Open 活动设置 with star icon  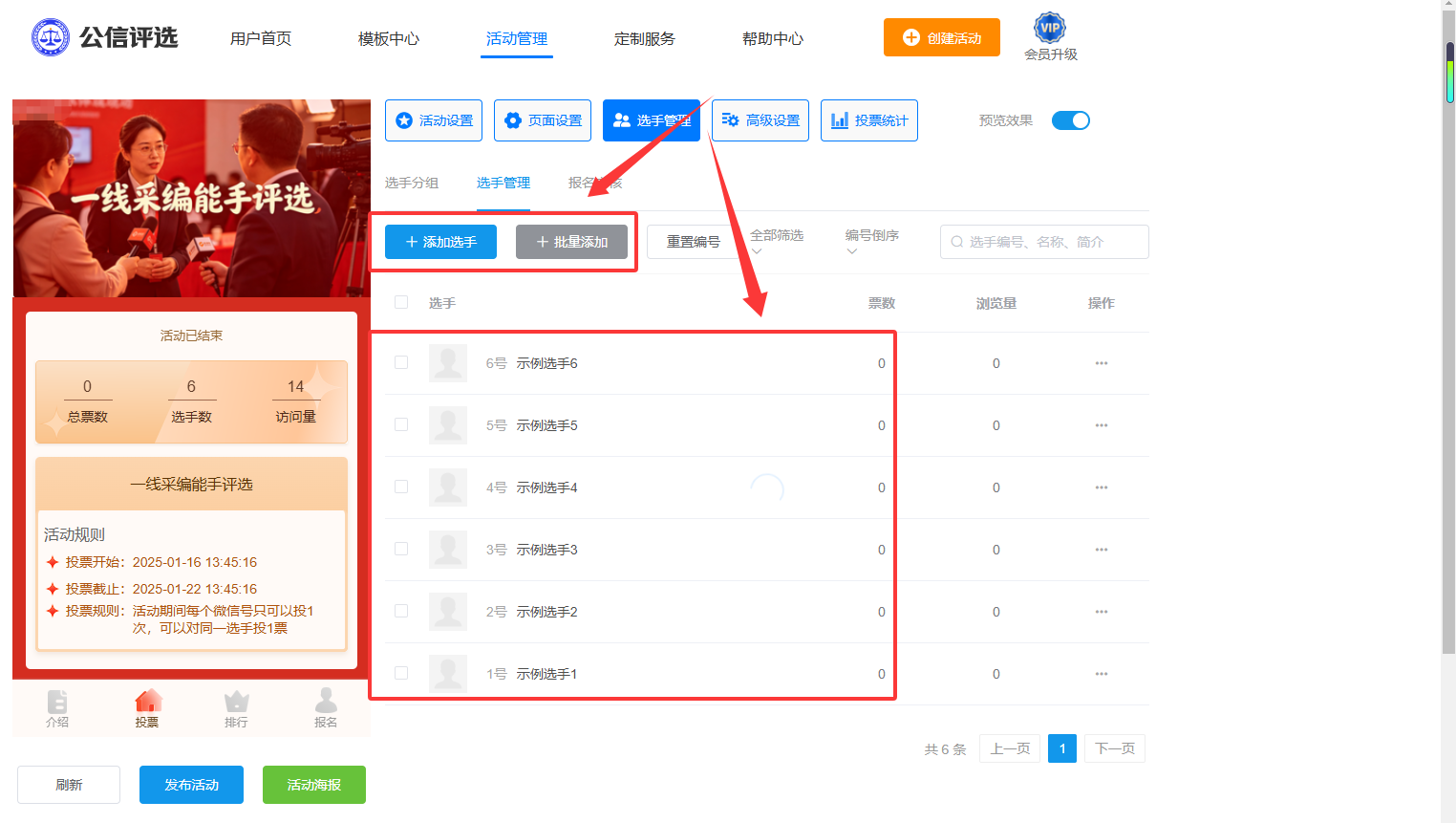pyautogui.click(x=434, y=120)
